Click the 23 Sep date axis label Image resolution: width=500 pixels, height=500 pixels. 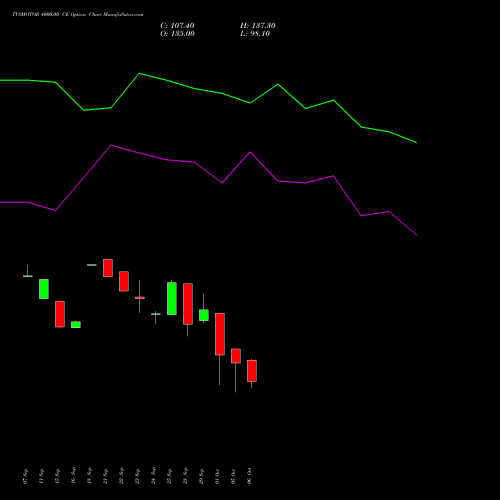(138, 476)
